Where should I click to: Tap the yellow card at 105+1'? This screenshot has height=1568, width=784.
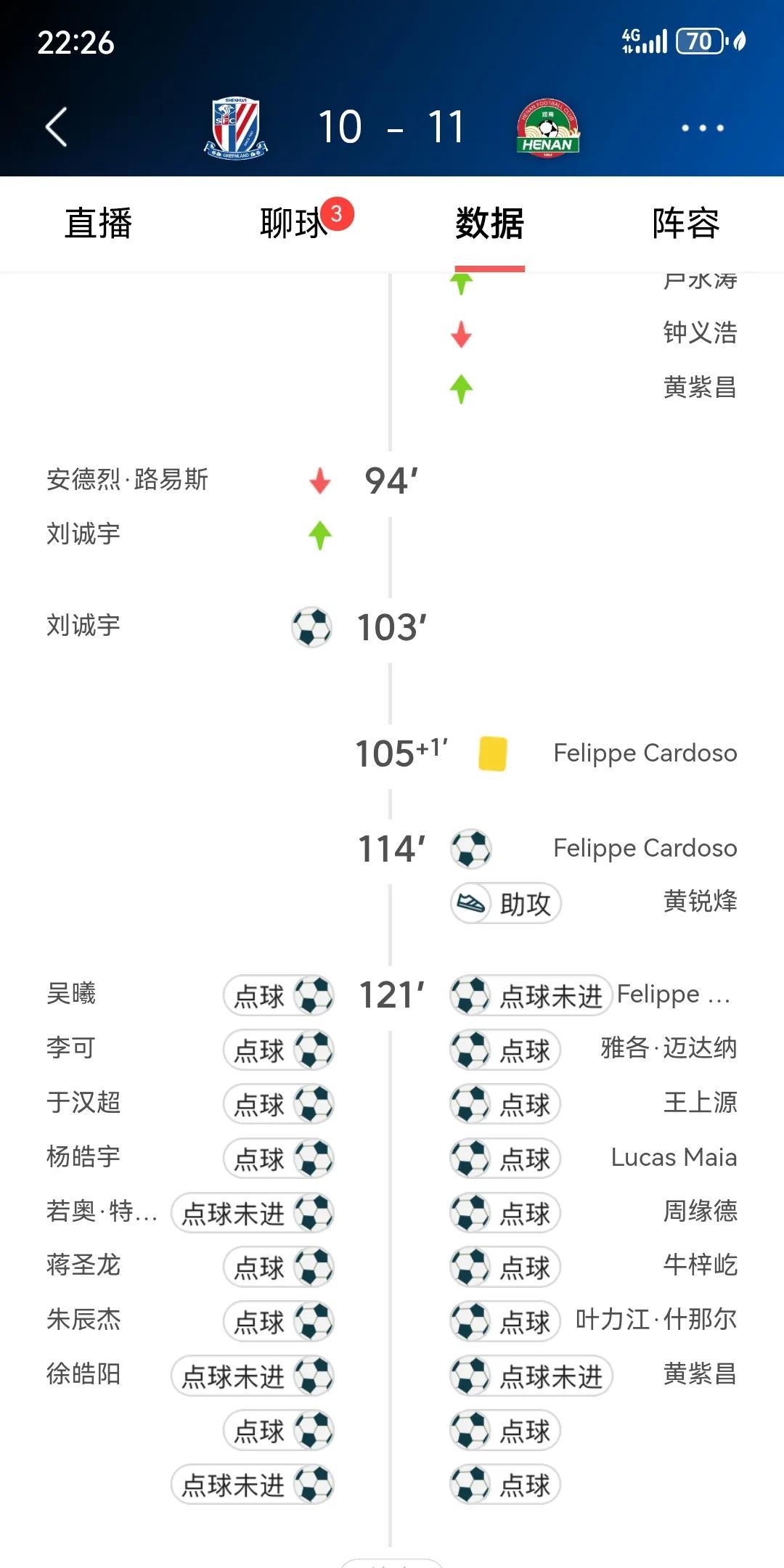[x=493, y=754]
